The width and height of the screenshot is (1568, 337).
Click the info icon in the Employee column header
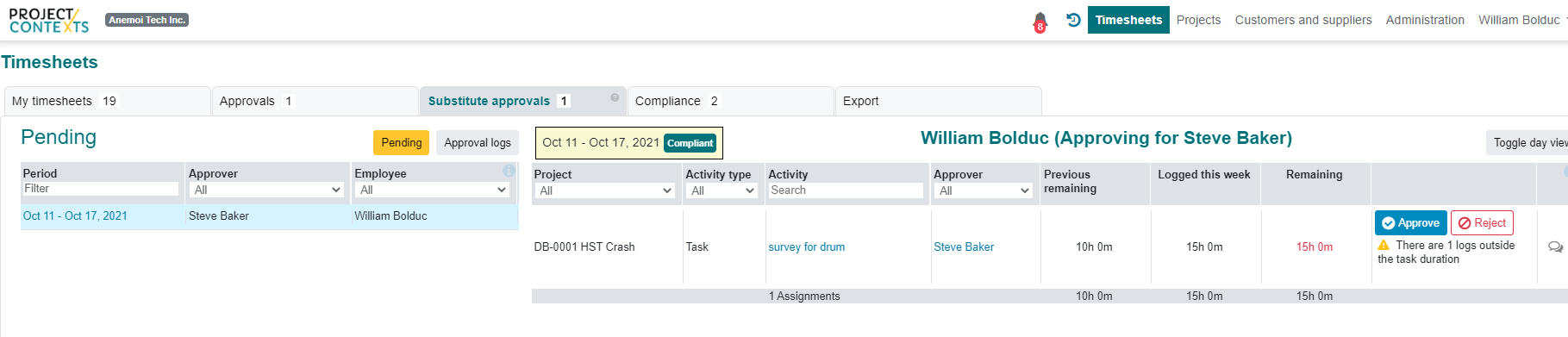click(x=509, y=171)
